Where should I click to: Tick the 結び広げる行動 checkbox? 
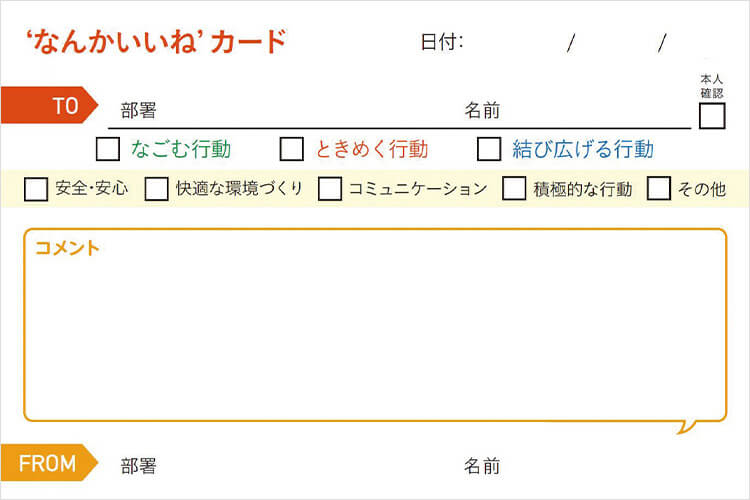489,149
